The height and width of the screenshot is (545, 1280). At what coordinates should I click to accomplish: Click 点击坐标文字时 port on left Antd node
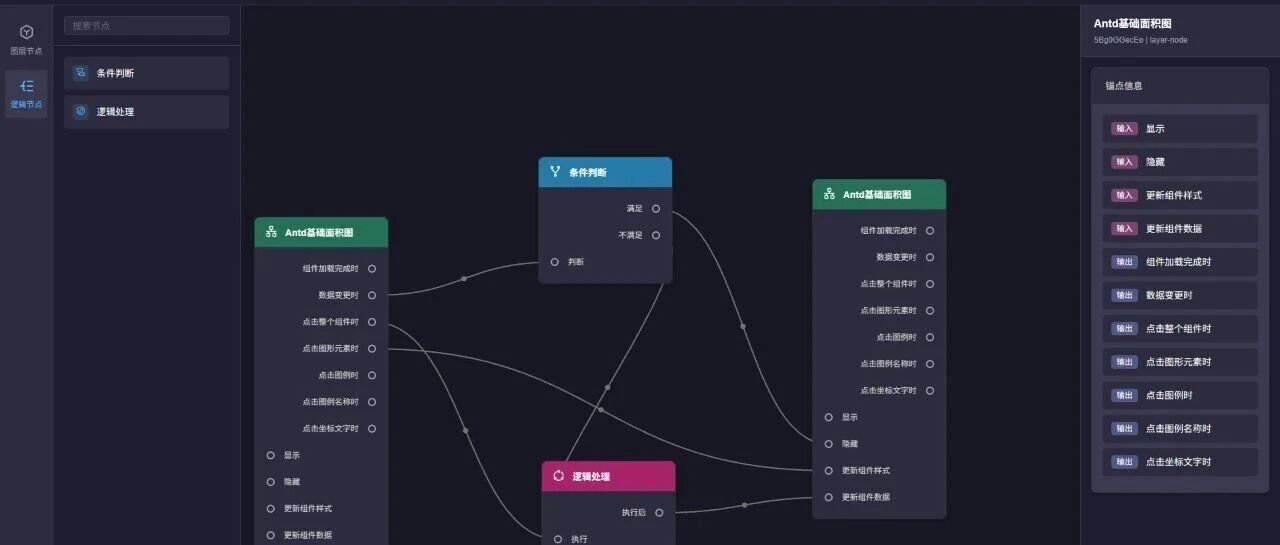tap(372, 428)
